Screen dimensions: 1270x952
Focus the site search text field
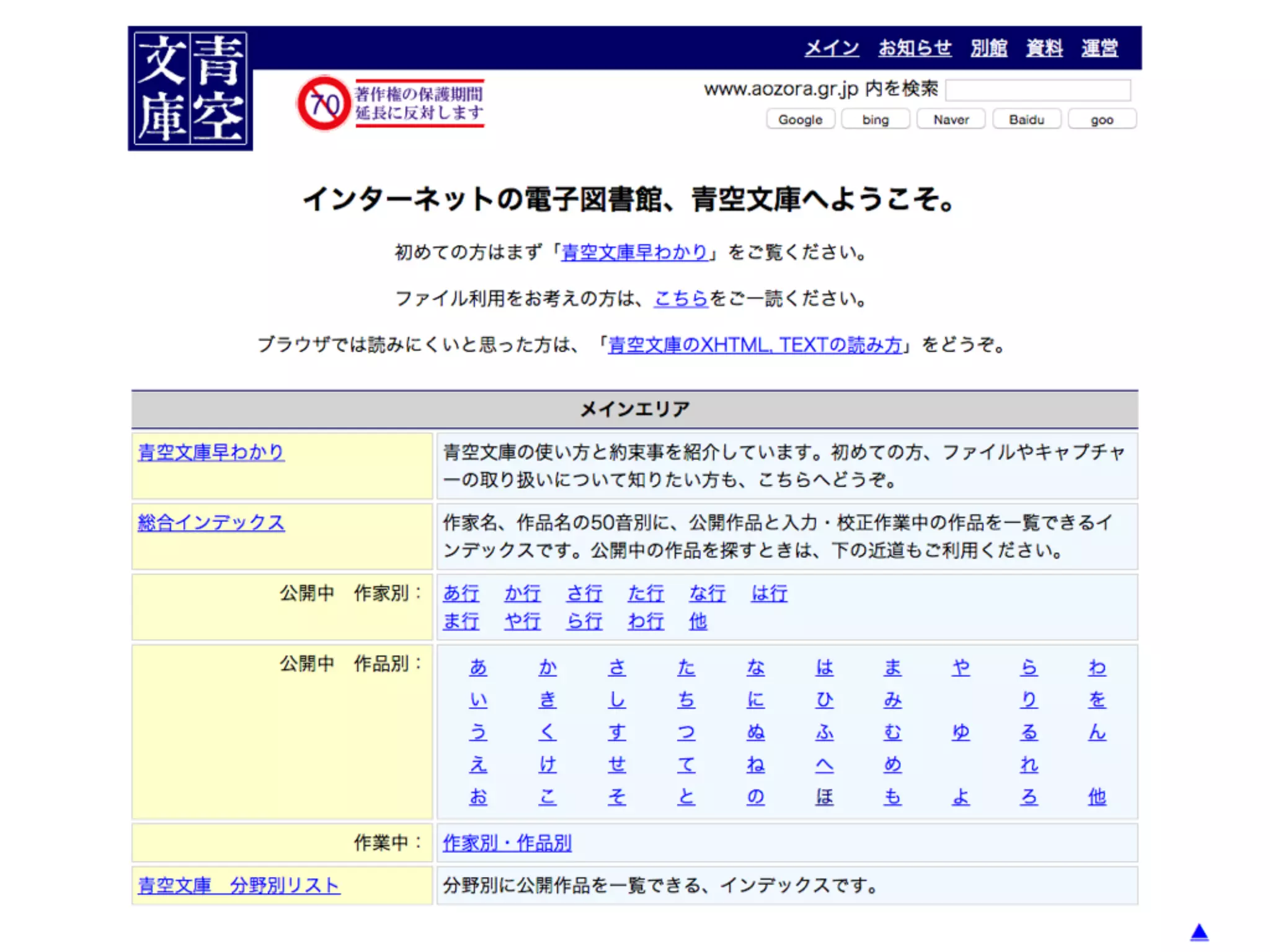[x=1037, y=90]
